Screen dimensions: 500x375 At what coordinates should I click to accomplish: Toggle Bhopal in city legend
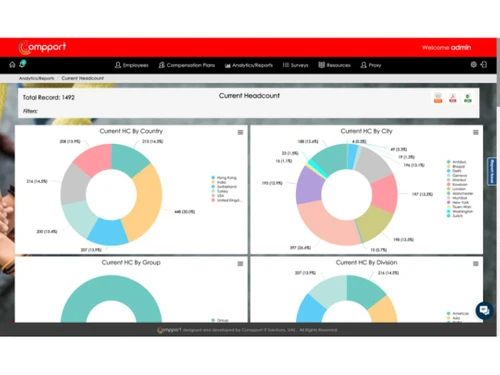456,166
